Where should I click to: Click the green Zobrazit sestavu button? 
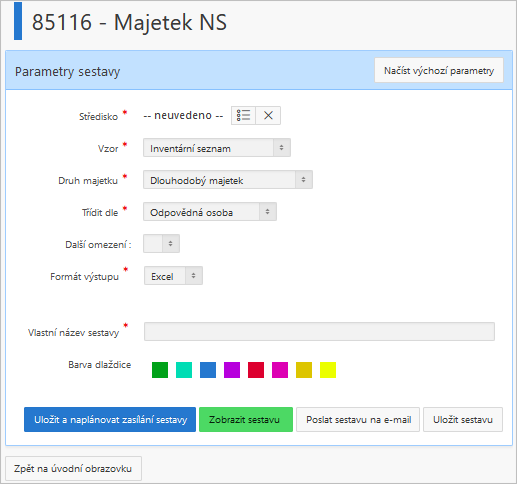246,419
